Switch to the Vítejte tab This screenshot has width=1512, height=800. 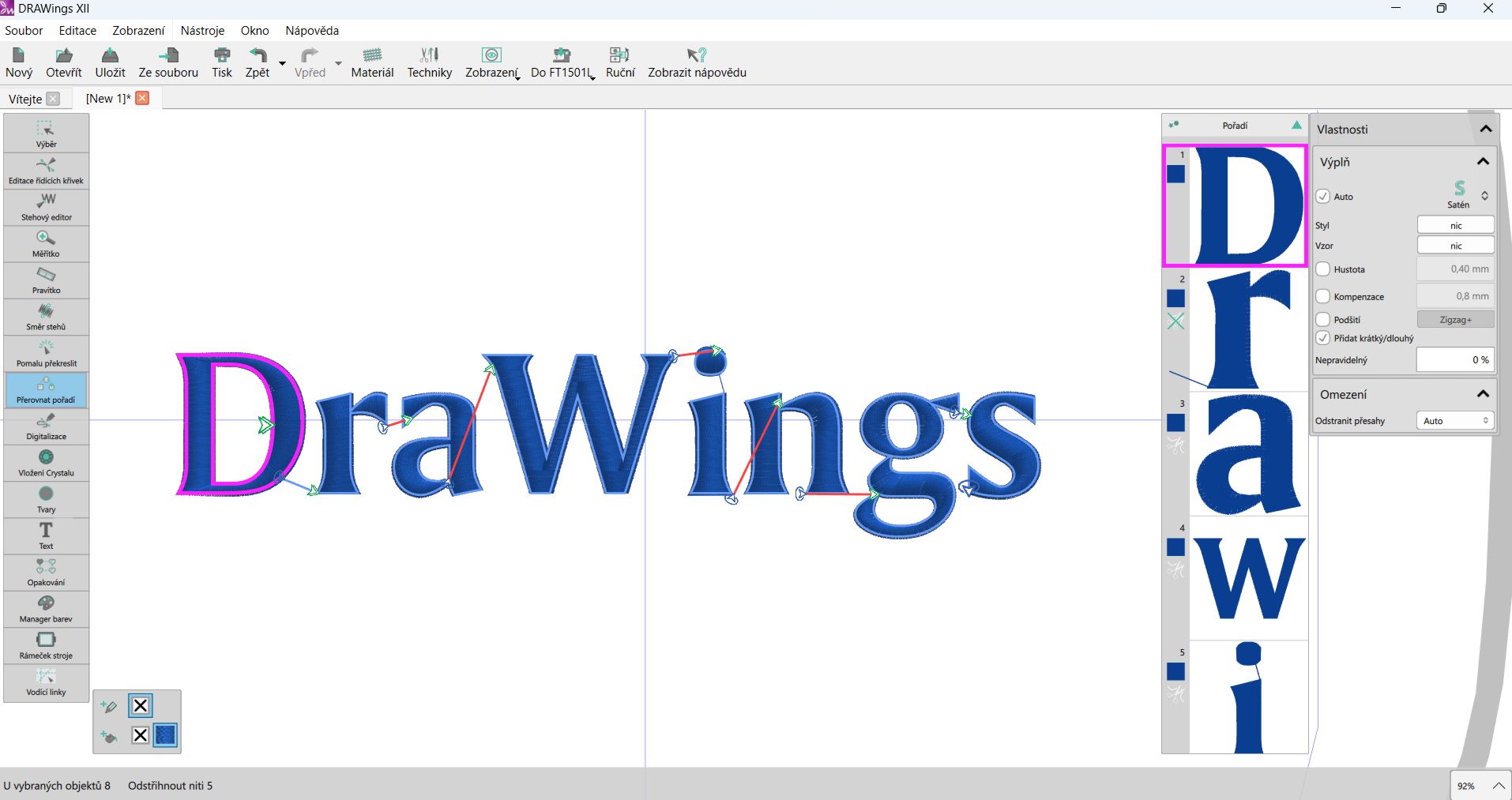coord(25,99)
